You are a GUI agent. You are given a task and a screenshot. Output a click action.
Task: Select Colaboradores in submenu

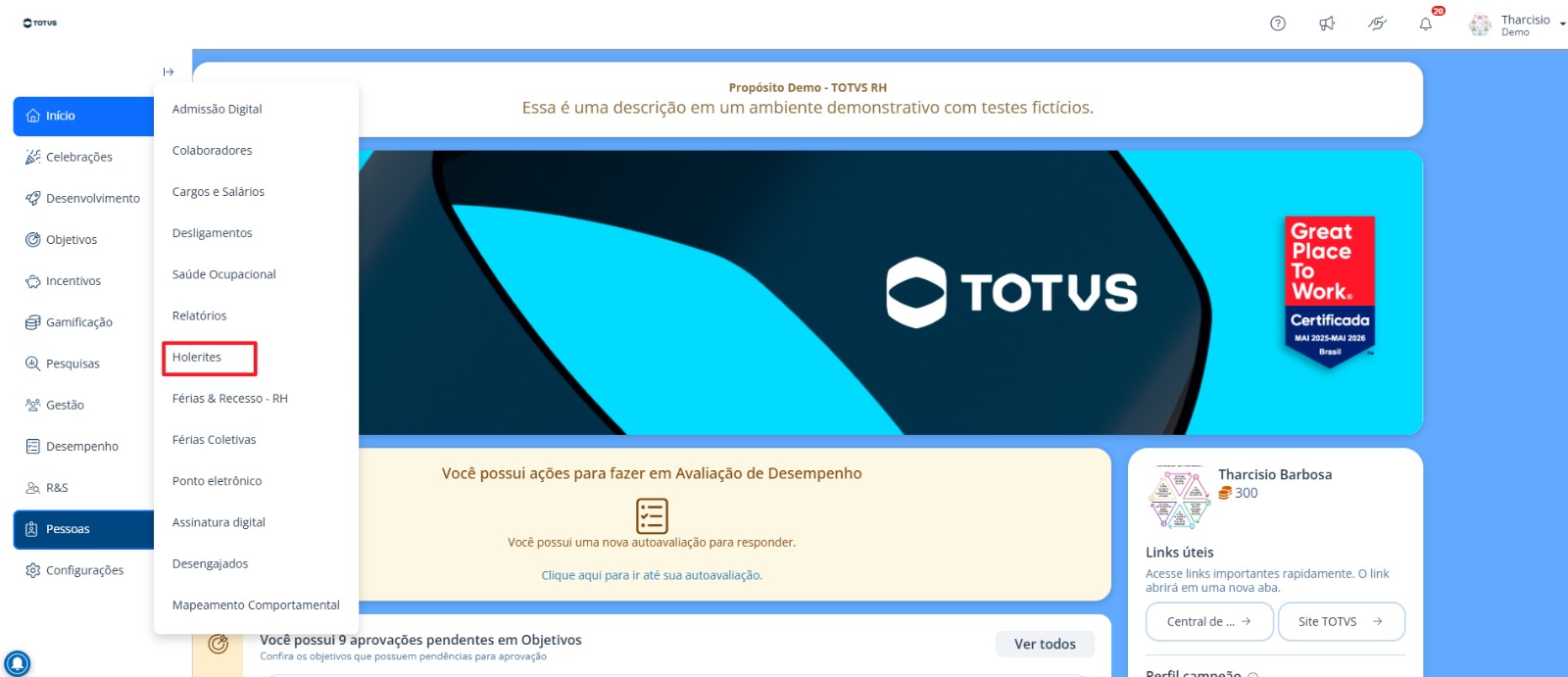(x=213, y=150)
